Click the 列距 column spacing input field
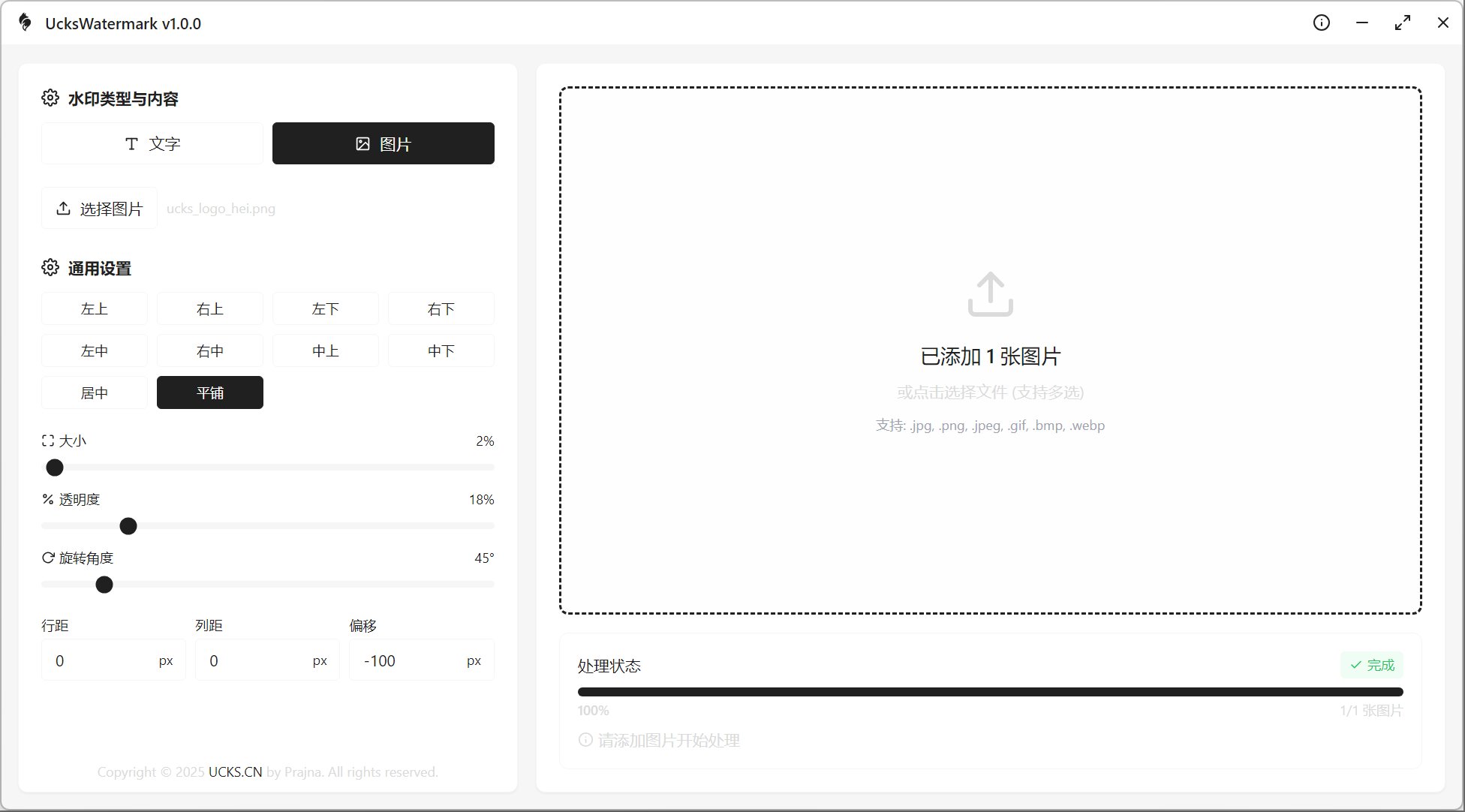 pos(267,660)
